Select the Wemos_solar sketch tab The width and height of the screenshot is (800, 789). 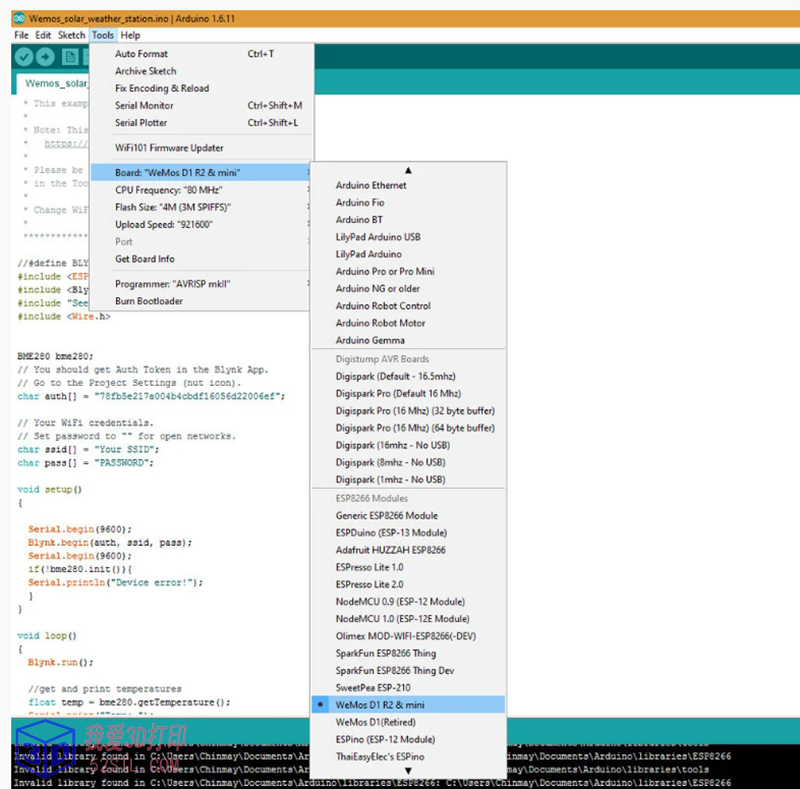[55, 83]
